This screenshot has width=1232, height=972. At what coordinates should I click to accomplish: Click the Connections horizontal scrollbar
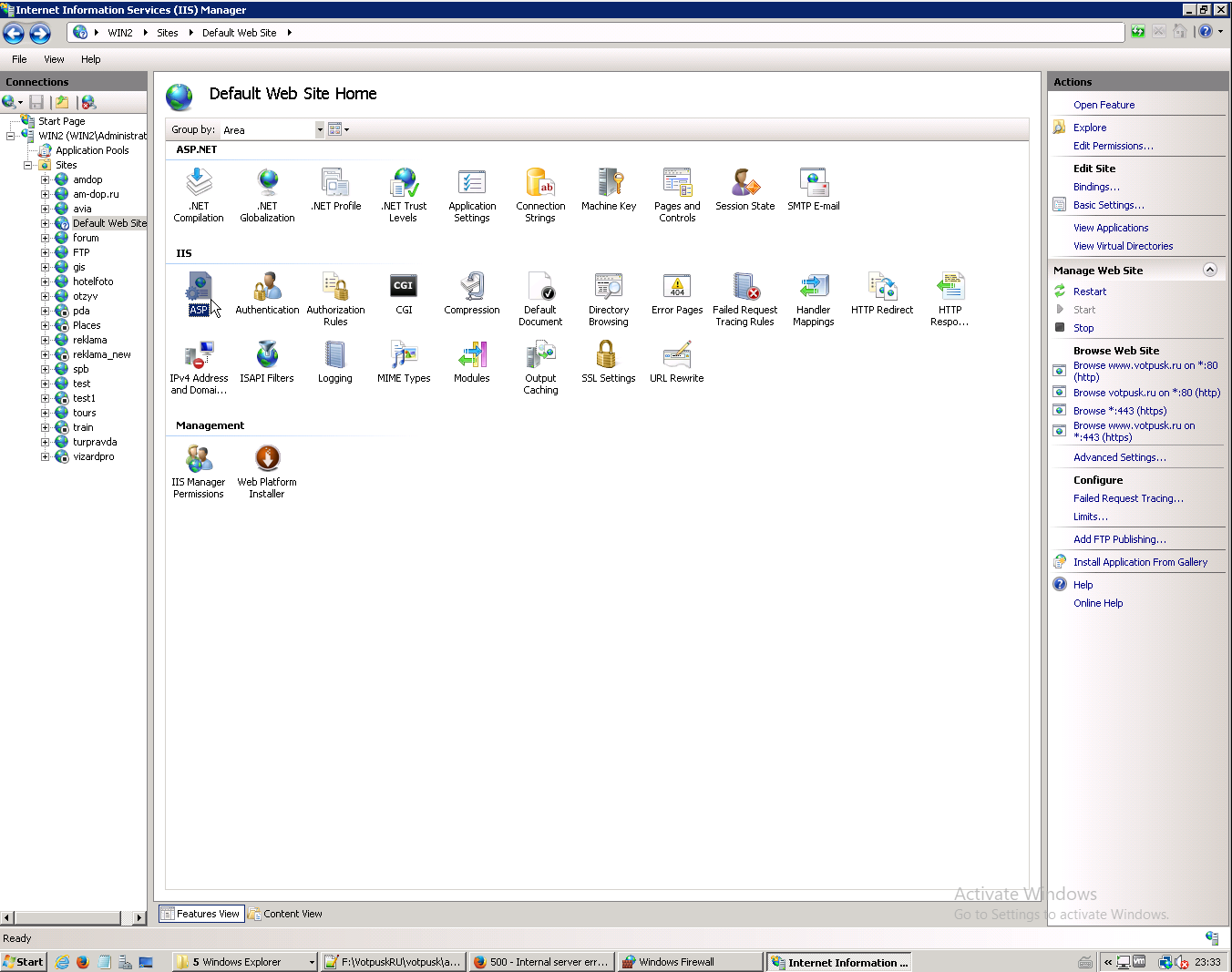click(x=73, y=918)
